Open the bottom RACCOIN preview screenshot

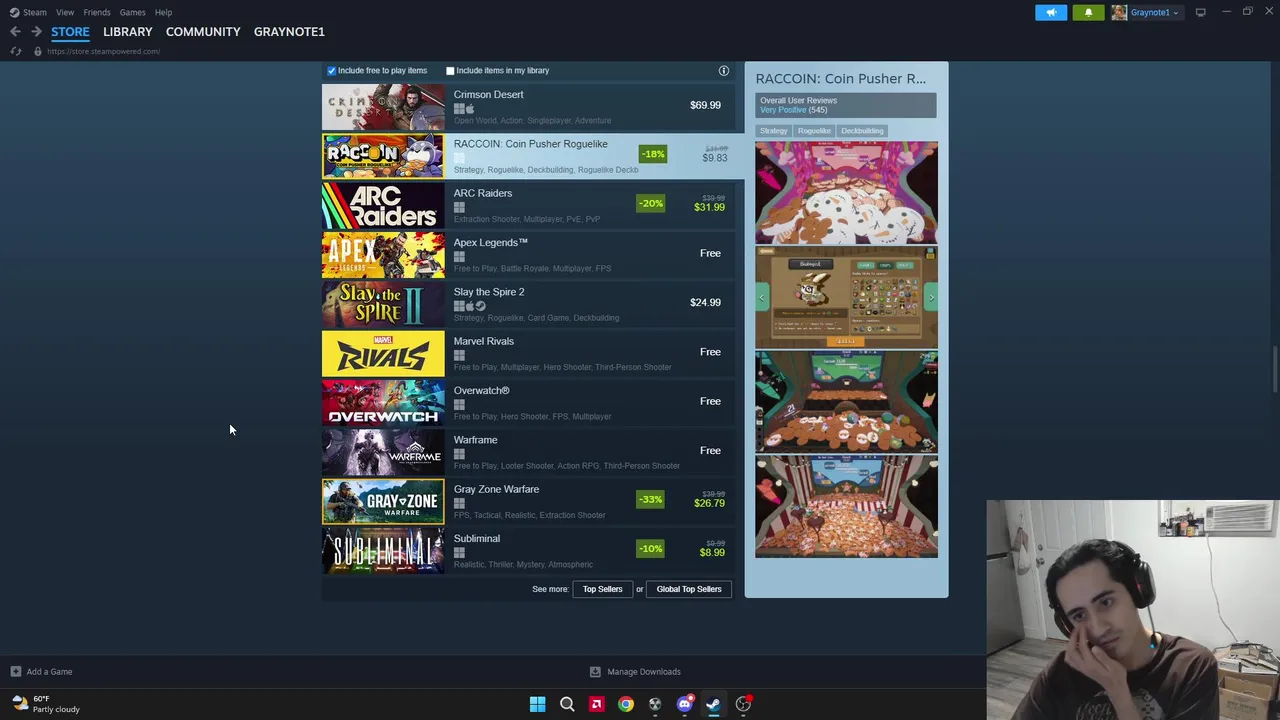point(846,506)
